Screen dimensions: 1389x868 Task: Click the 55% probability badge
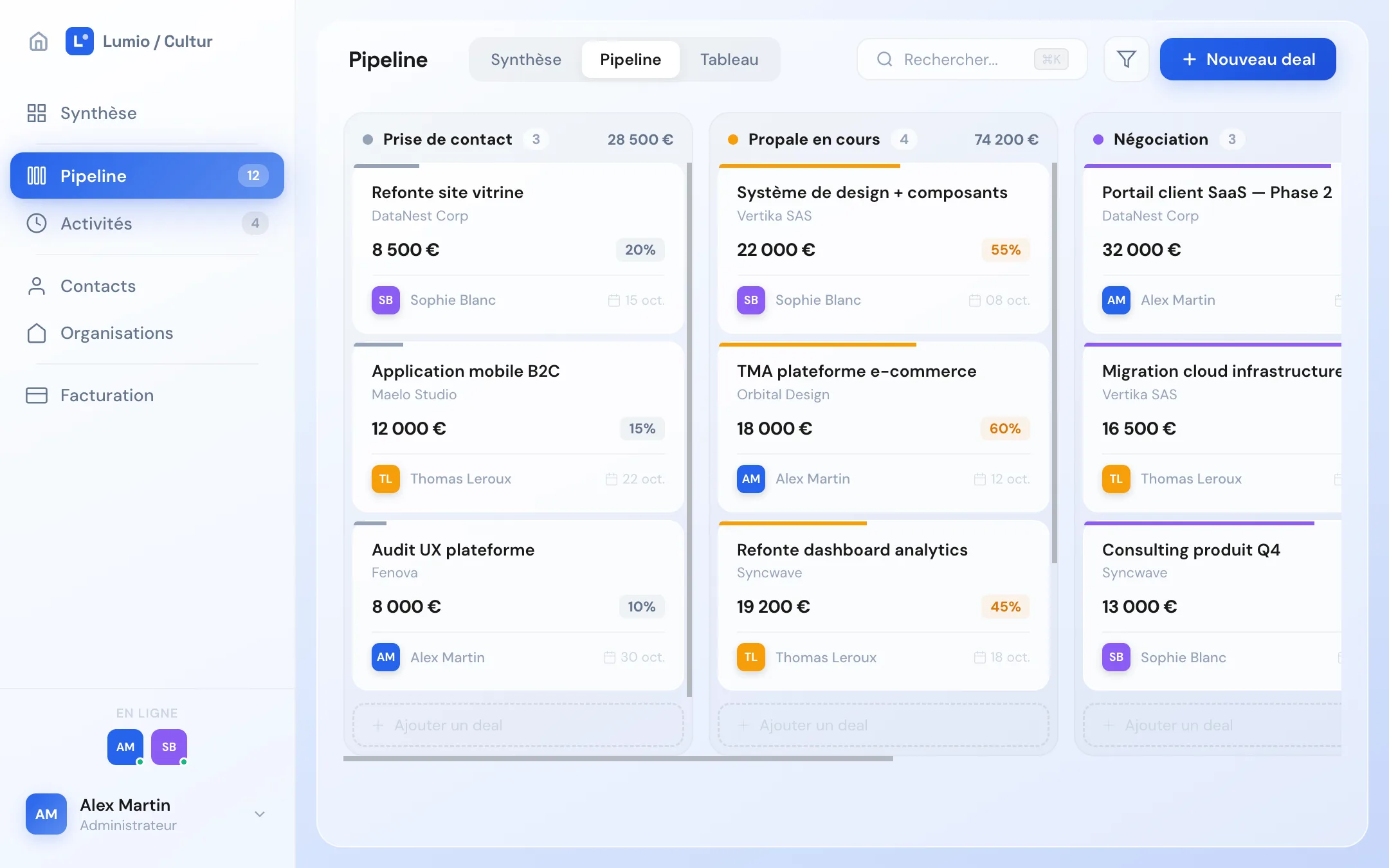pyautogui.click(x=1006, y=249)
